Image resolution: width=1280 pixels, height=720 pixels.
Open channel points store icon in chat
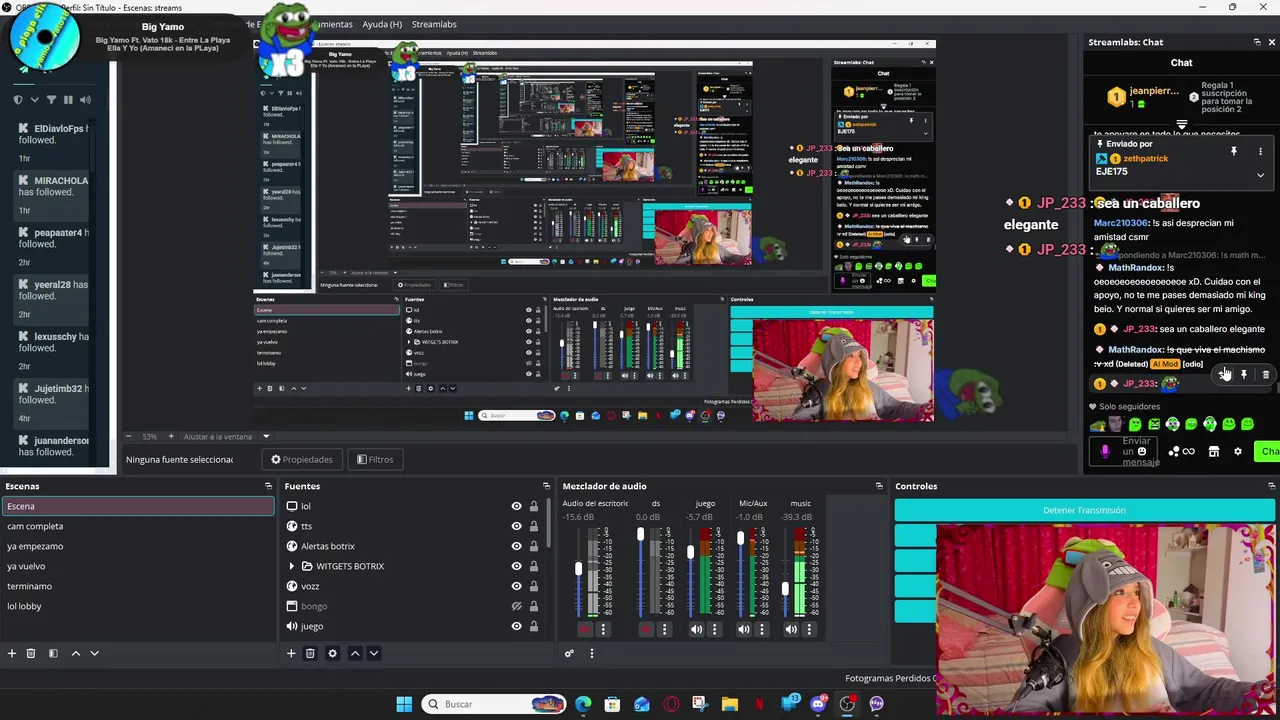pyautogui.click(x=1213, y=451)
